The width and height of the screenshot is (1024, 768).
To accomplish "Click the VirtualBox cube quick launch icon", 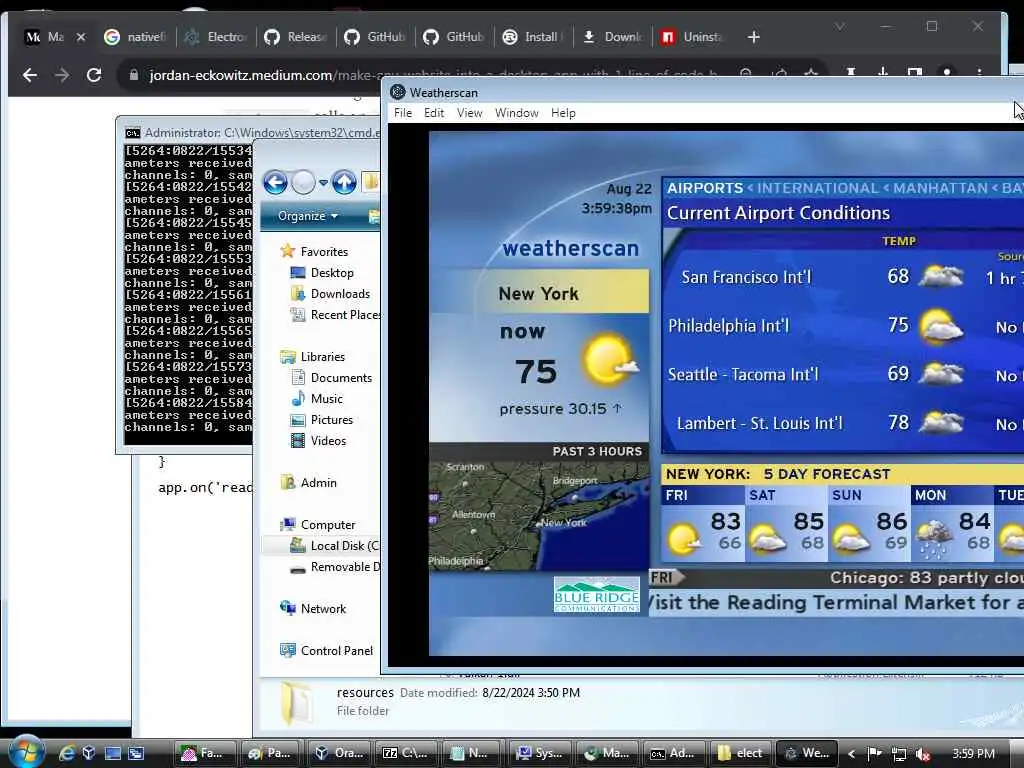I will click(89, 753).
